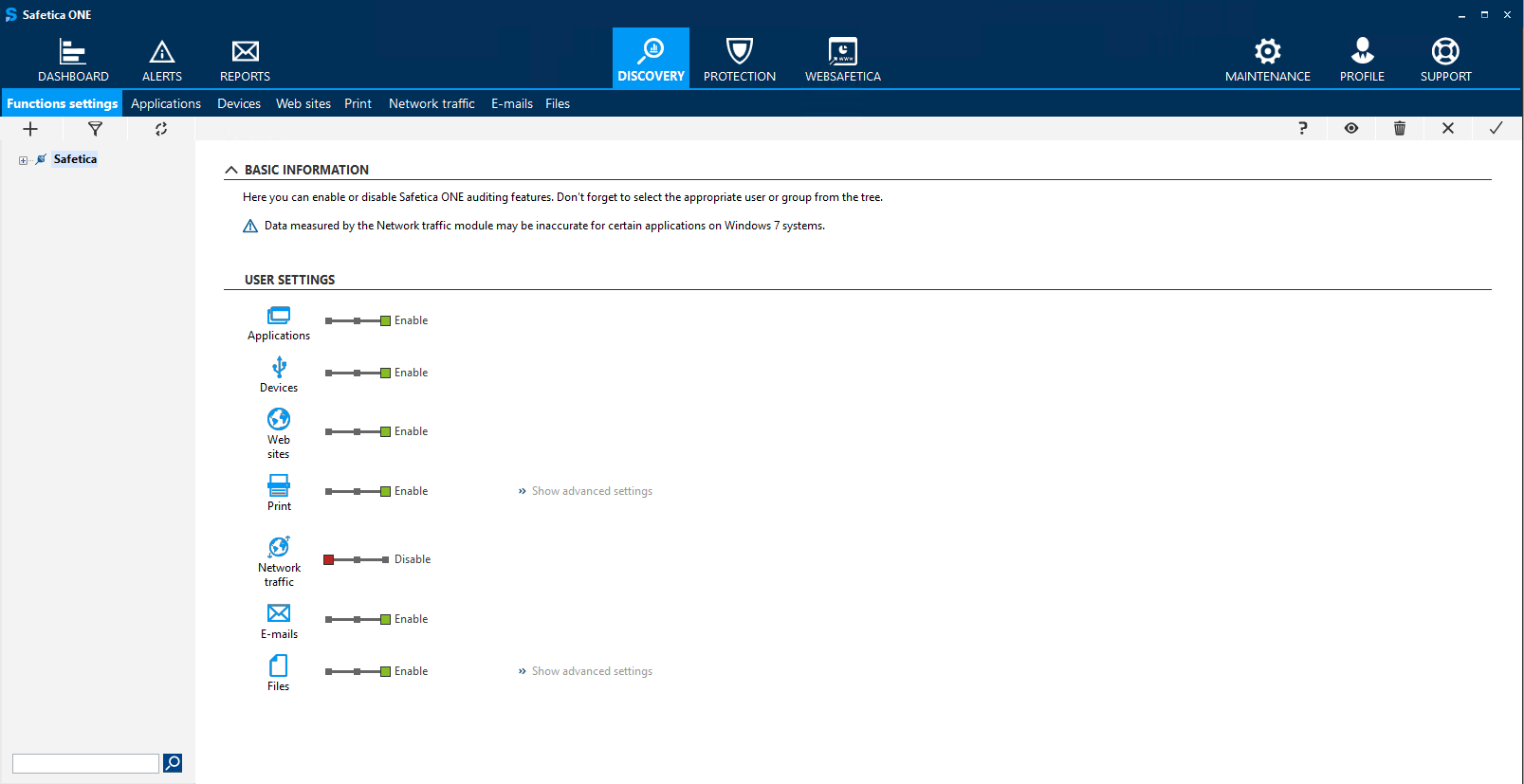Click the search magnifier button
Viewport: 1524px width, 784px height.
(x=173, y=763)
